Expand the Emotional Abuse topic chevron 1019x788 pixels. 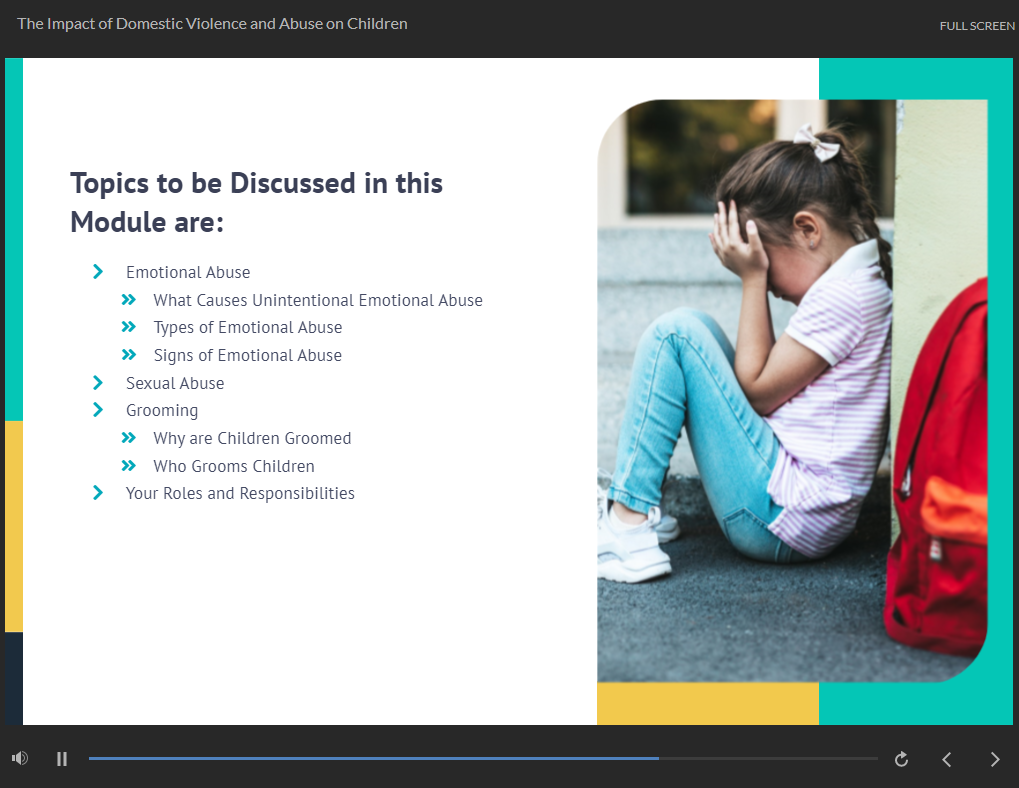click(97, 271)
